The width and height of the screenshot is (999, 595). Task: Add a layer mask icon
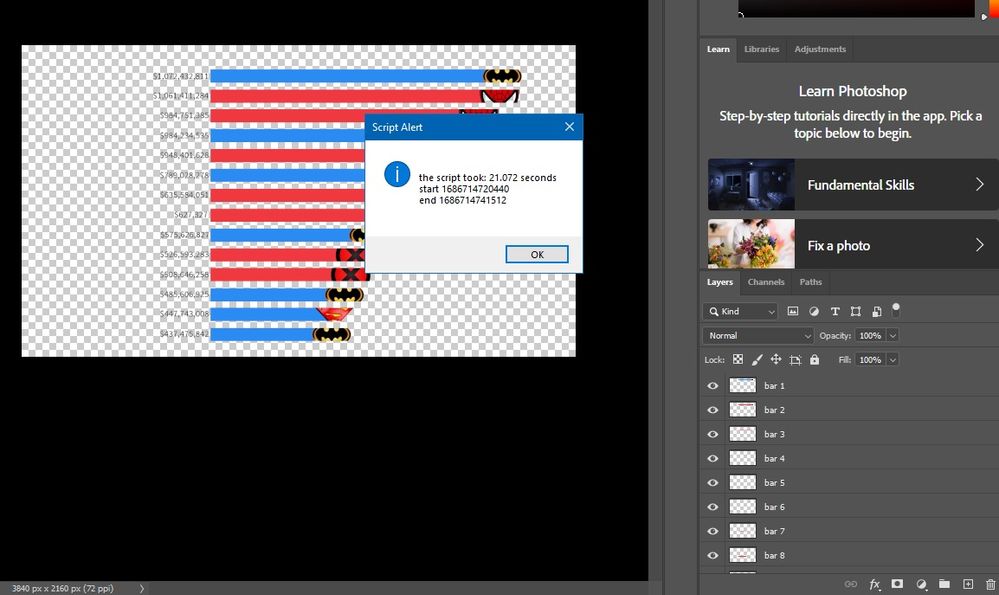pos(897,584)
